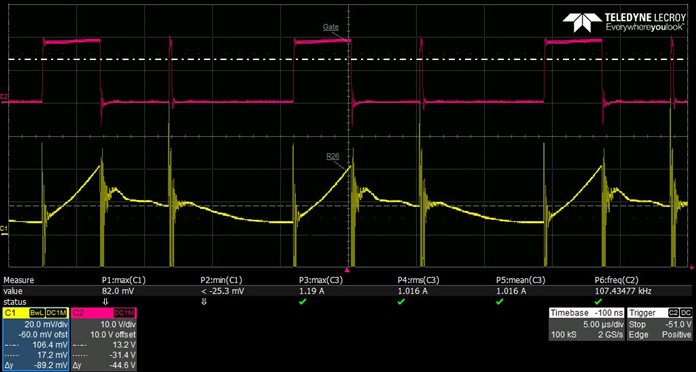Screen dimensions: 696x372
Task: Select the P1:max(C1) measurement column header
Action: (x=124, y=281)
